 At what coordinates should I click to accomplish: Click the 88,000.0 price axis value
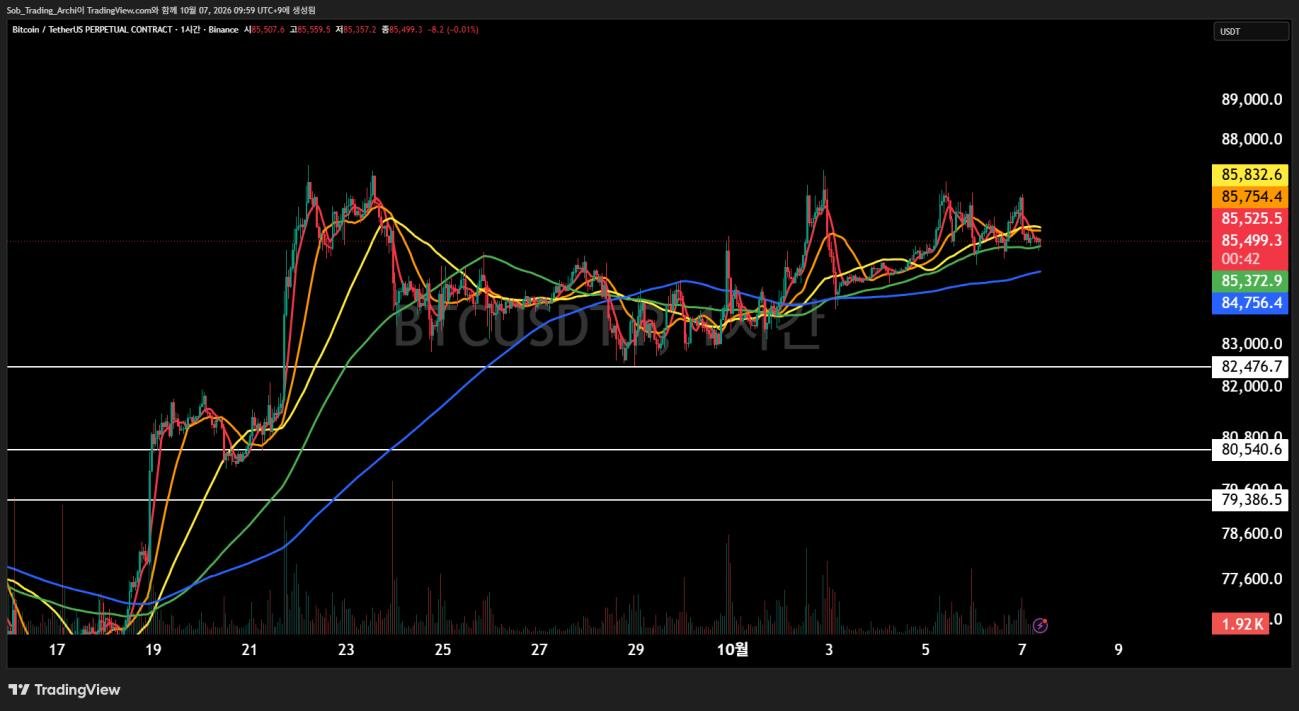[x=1252, y=140]
